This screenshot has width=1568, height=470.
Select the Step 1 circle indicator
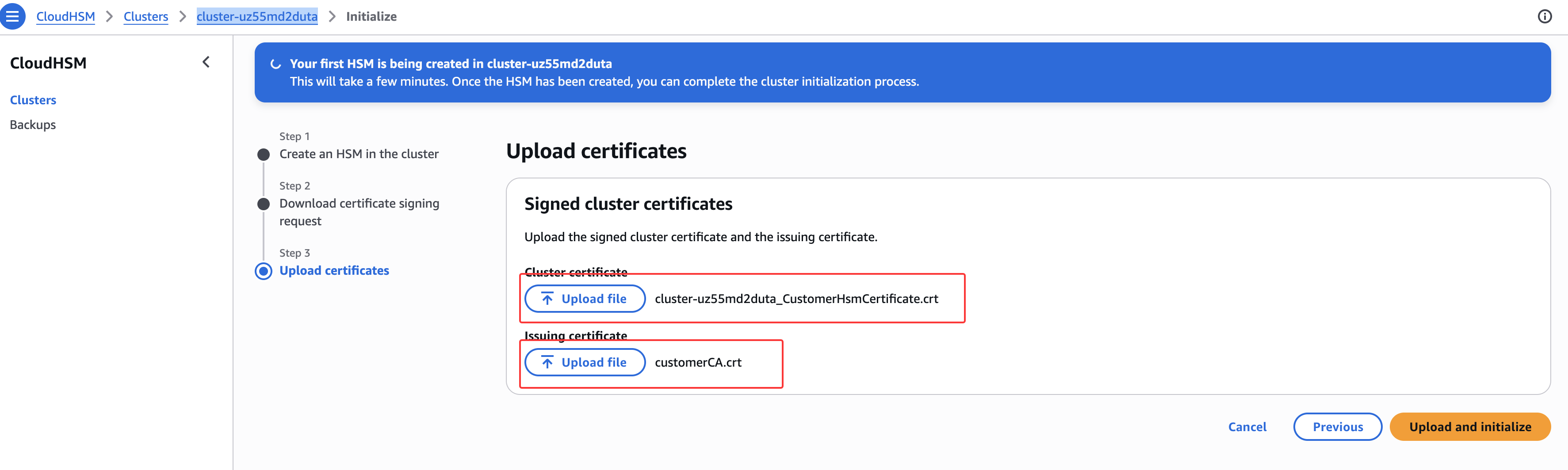(x=264, y=155)
